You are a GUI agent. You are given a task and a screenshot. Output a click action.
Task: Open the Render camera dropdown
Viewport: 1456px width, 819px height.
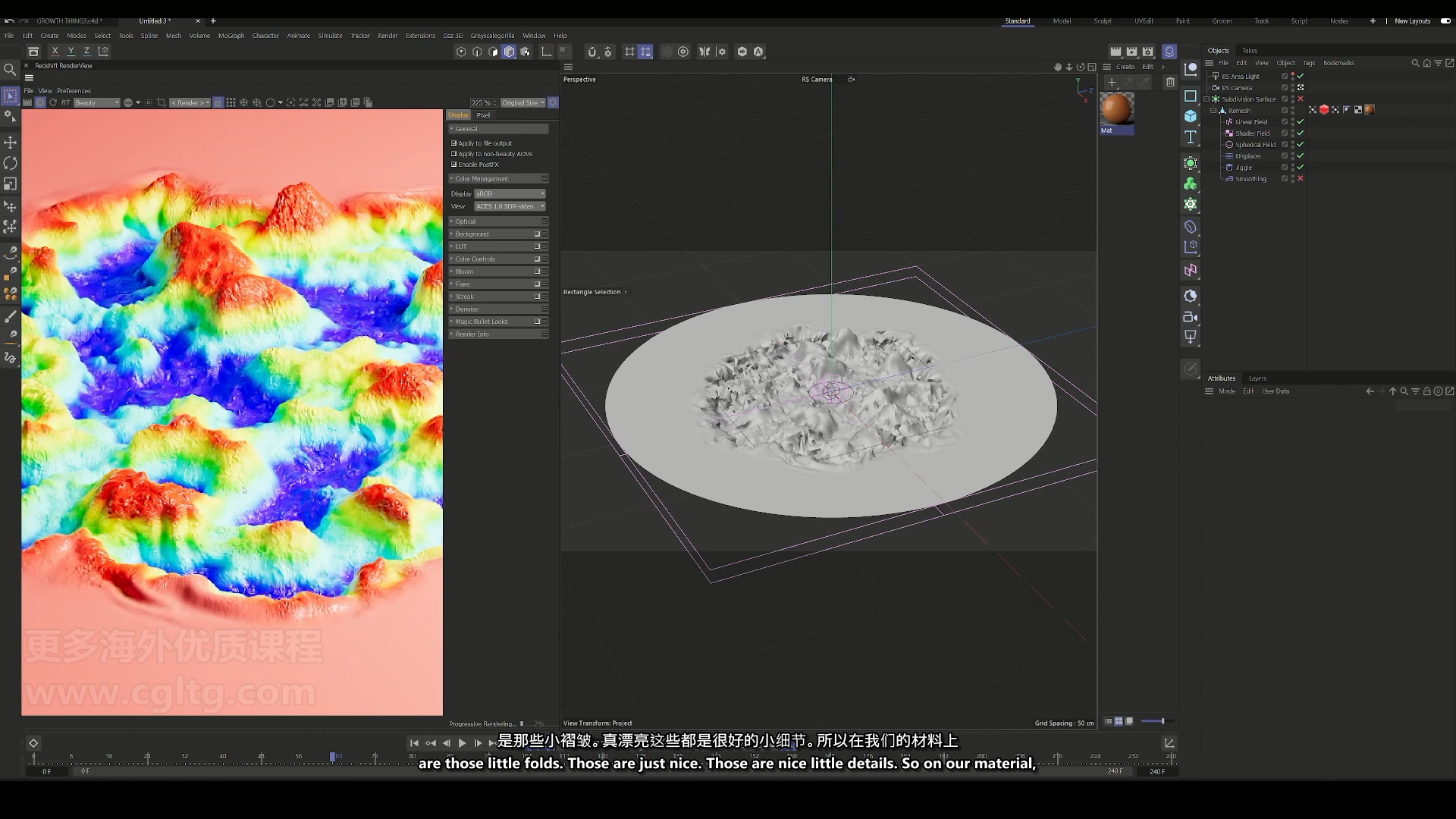point(190,102)
